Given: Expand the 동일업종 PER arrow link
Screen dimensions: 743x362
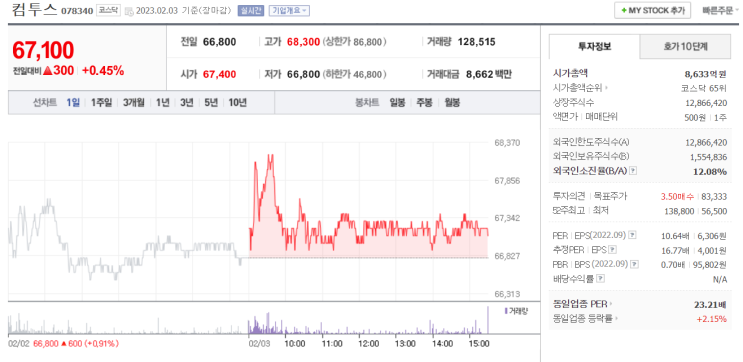Looking at the screenshot, I should [x=611, y=304].
